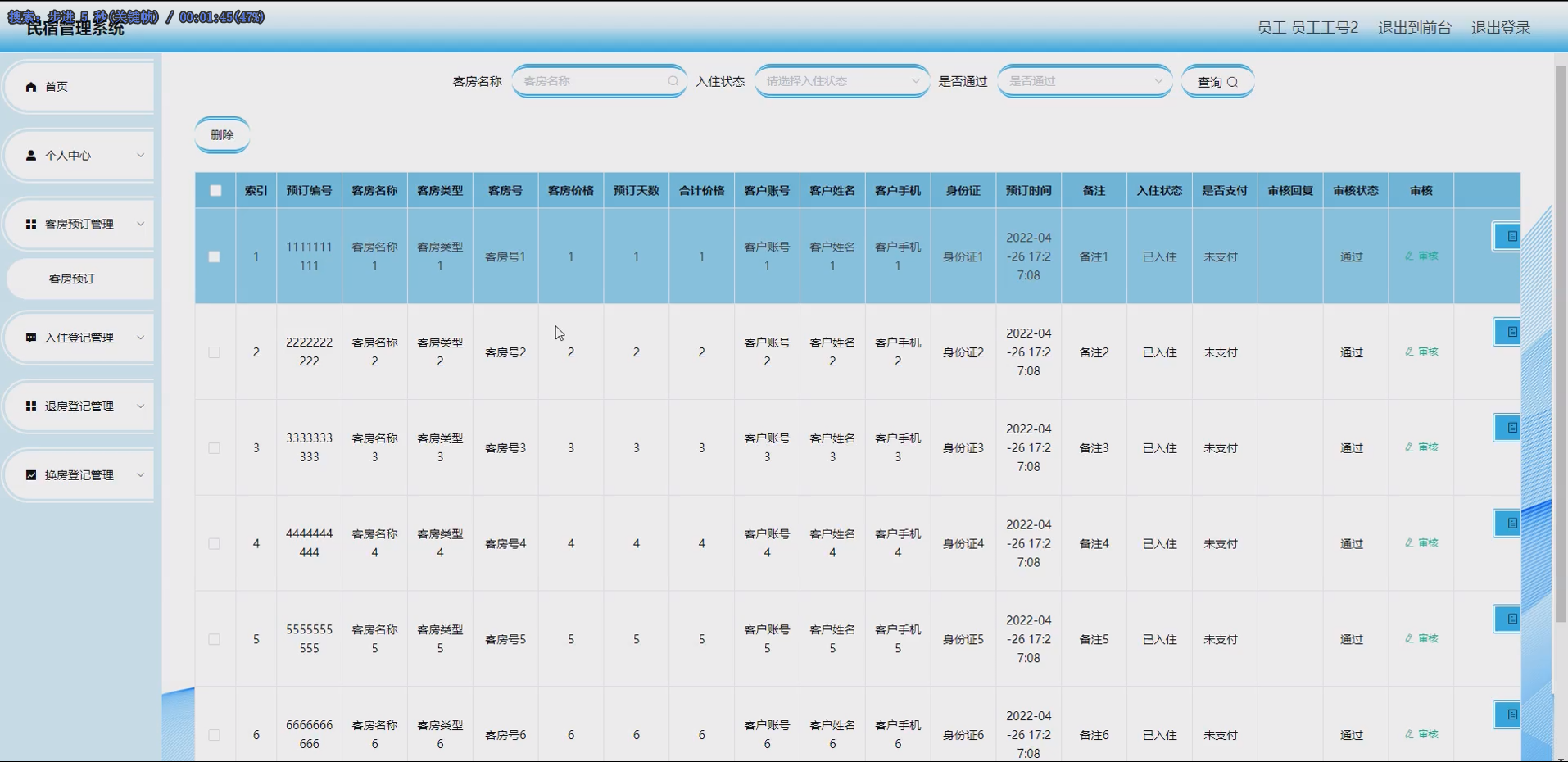Click the chart icon of 换房登记管理
Viewport: 1568px width, 762px height.
click(x=31, y=475)
